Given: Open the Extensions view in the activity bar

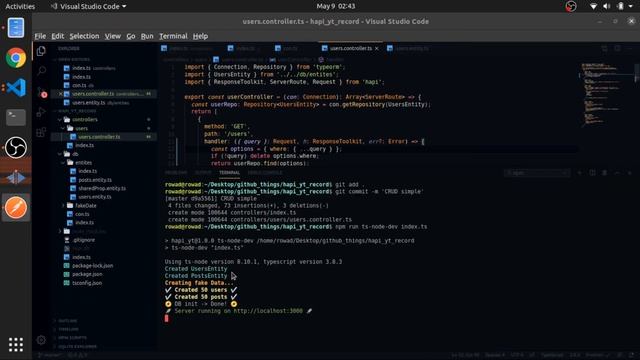Looking at the screenshot, I should (41, 132).
